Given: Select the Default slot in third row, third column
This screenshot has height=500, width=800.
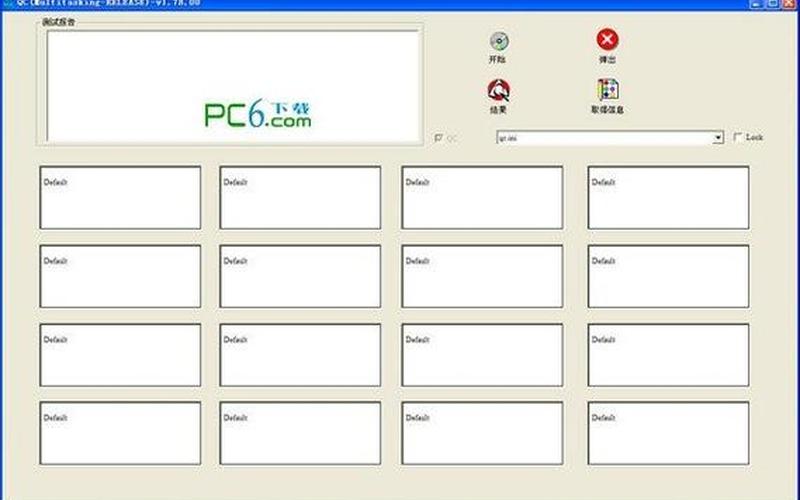Looking at the screenshot, I should tap(482, 355).
